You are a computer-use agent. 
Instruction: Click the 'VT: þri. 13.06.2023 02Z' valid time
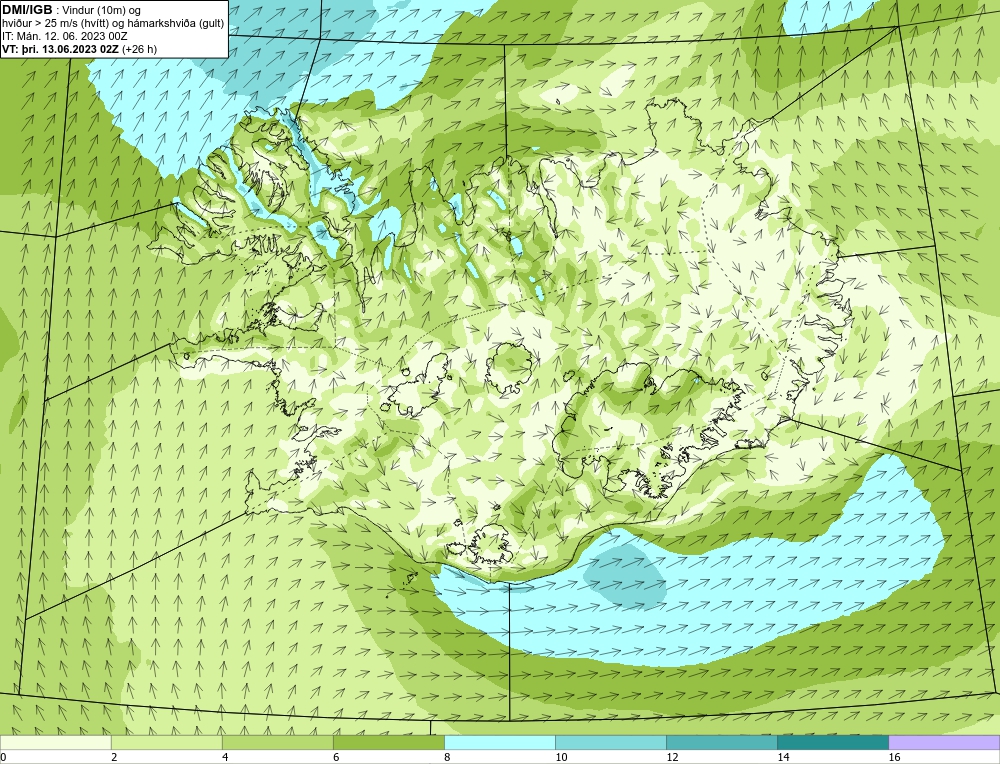[61, 49]
